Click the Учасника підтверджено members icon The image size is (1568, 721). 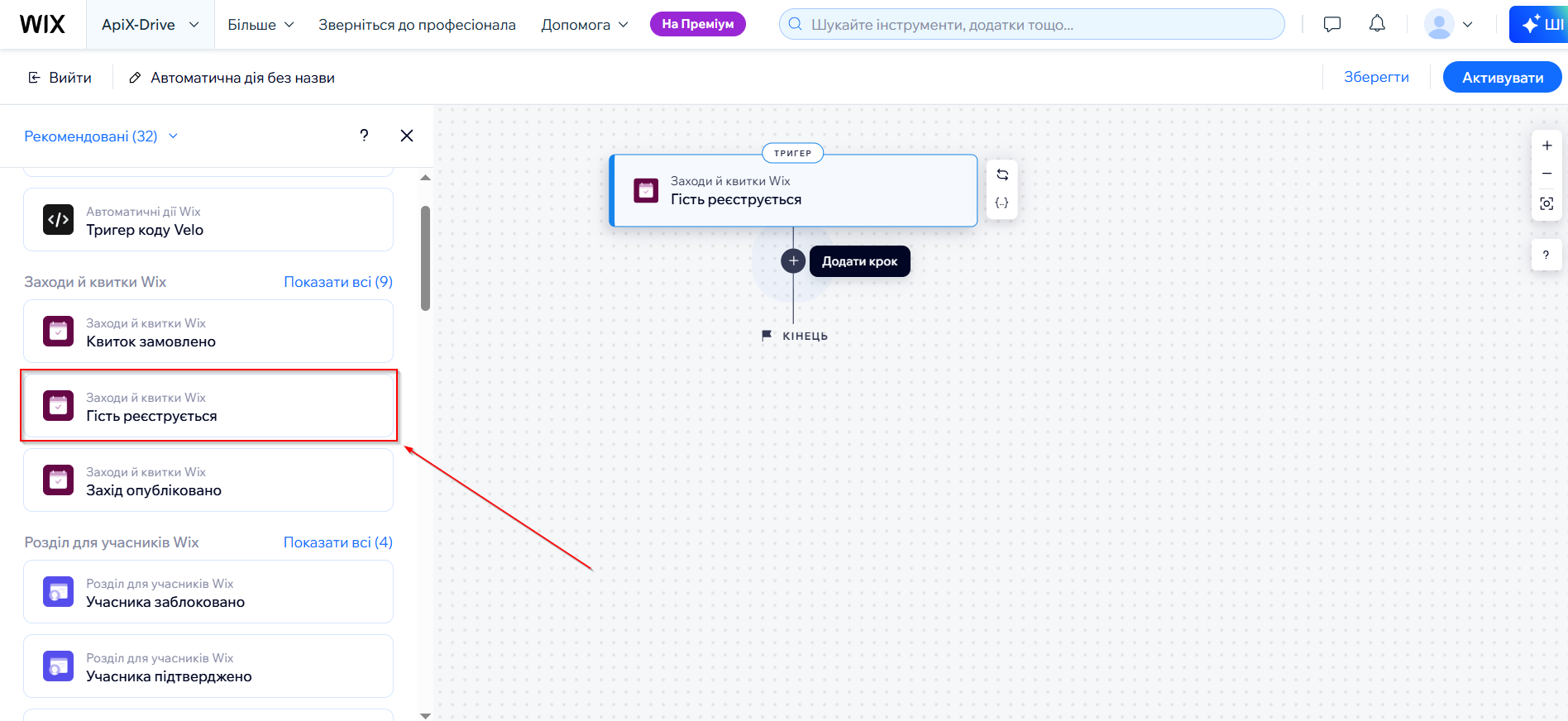pos(58,666)
